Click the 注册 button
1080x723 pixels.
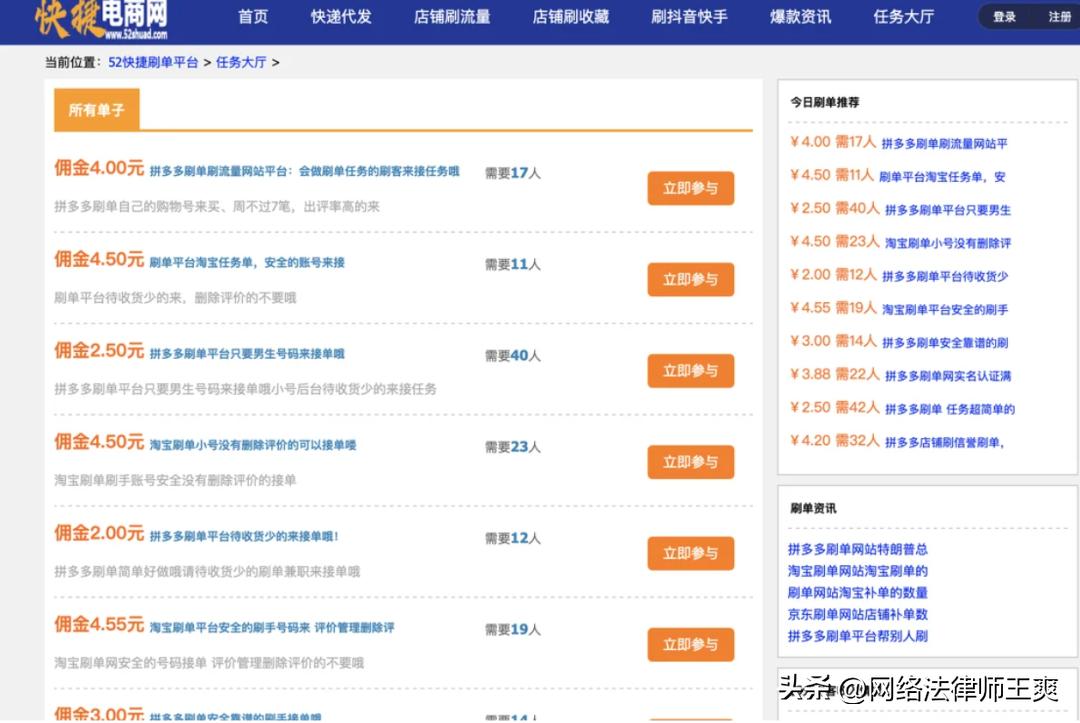(1058, 17)
